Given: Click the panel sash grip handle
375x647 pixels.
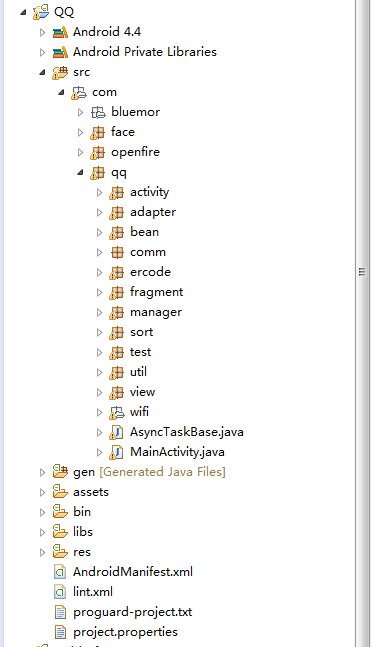Looking at the screenshot, I should pos(362,272).
